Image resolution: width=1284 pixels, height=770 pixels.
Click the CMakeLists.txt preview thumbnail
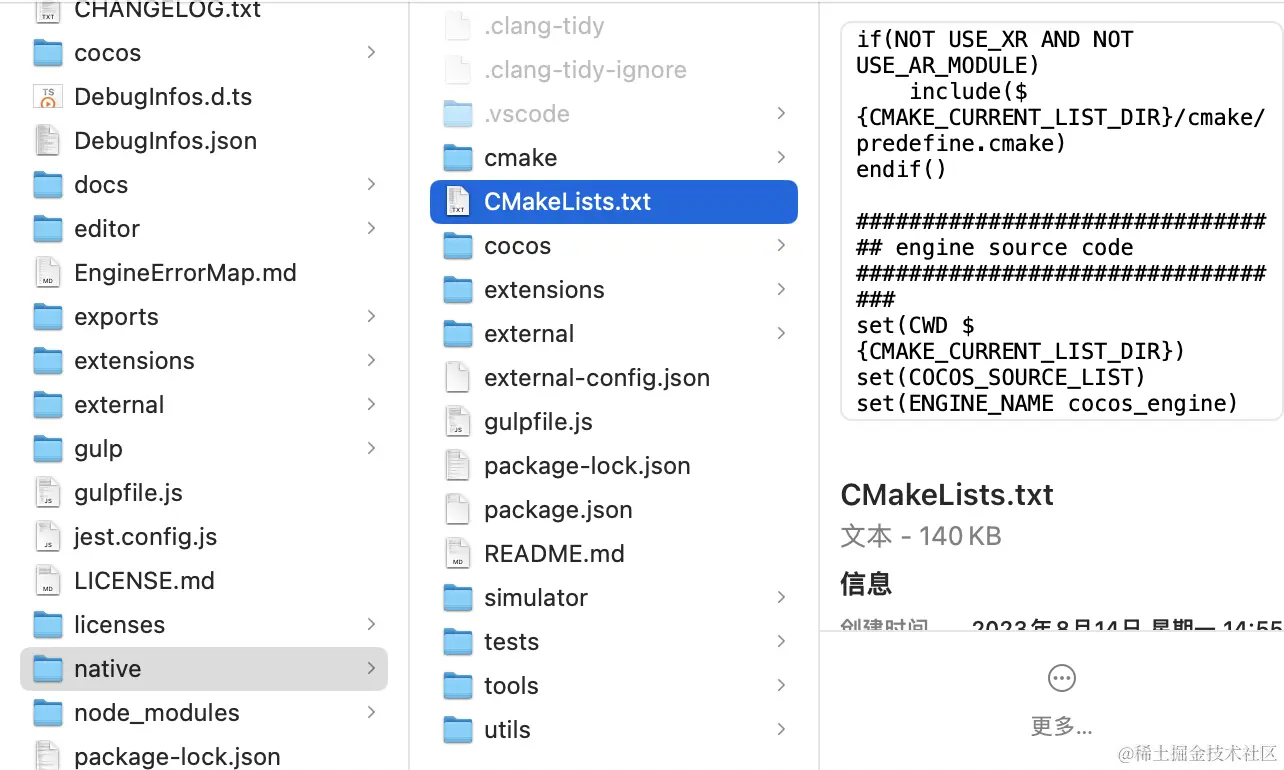(1061, 213)
